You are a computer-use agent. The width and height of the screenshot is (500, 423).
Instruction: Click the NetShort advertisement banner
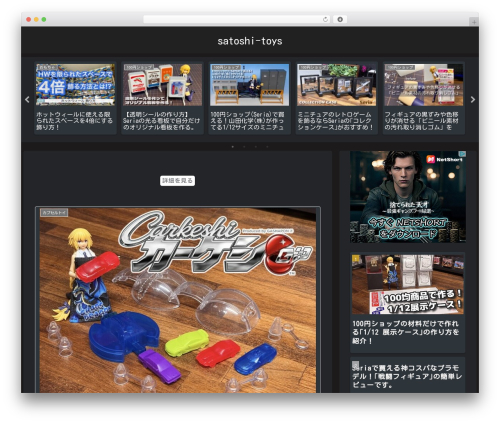[x=408, y=197]
